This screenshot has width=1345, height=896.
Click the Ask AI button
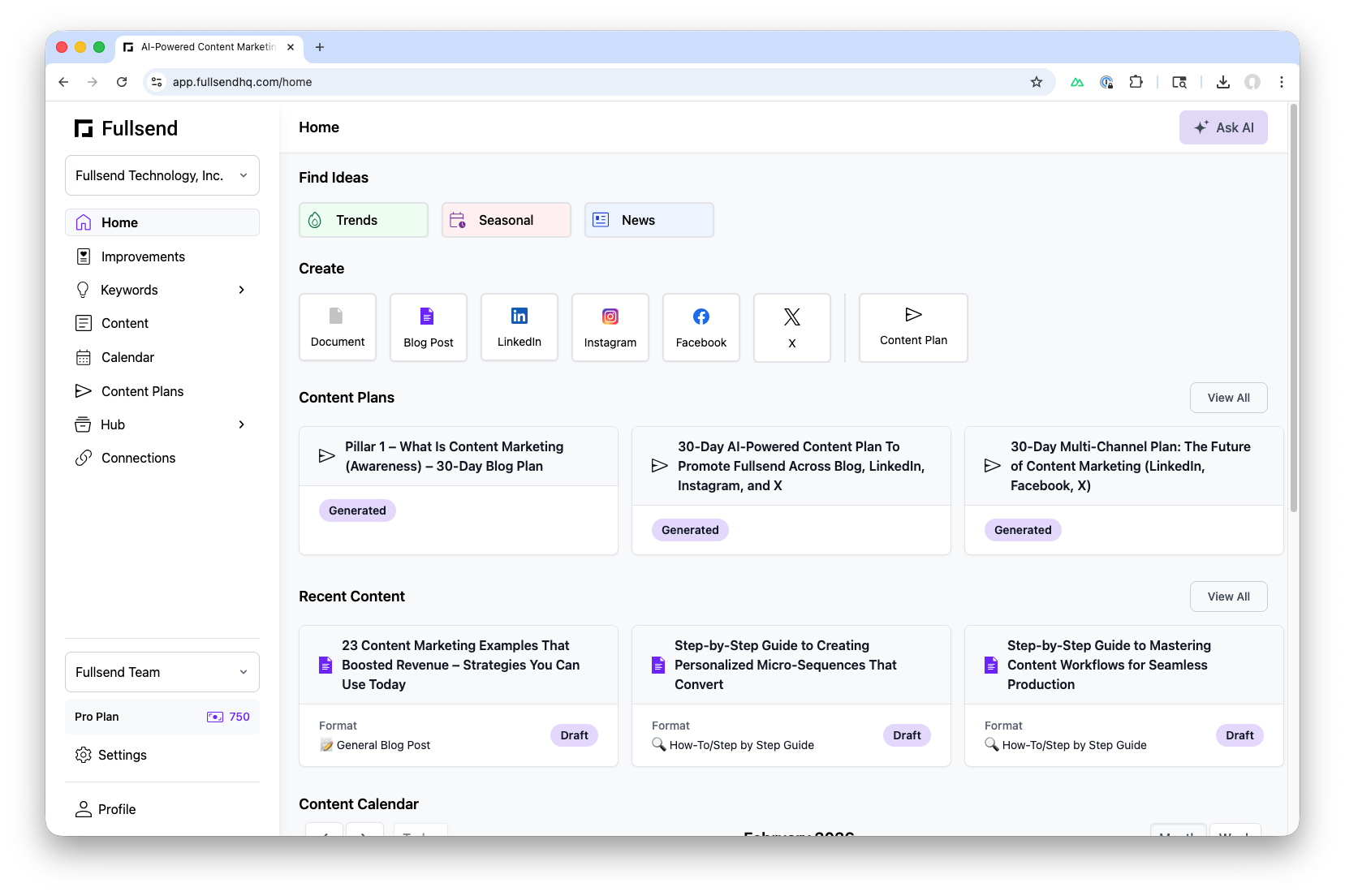1223,127
